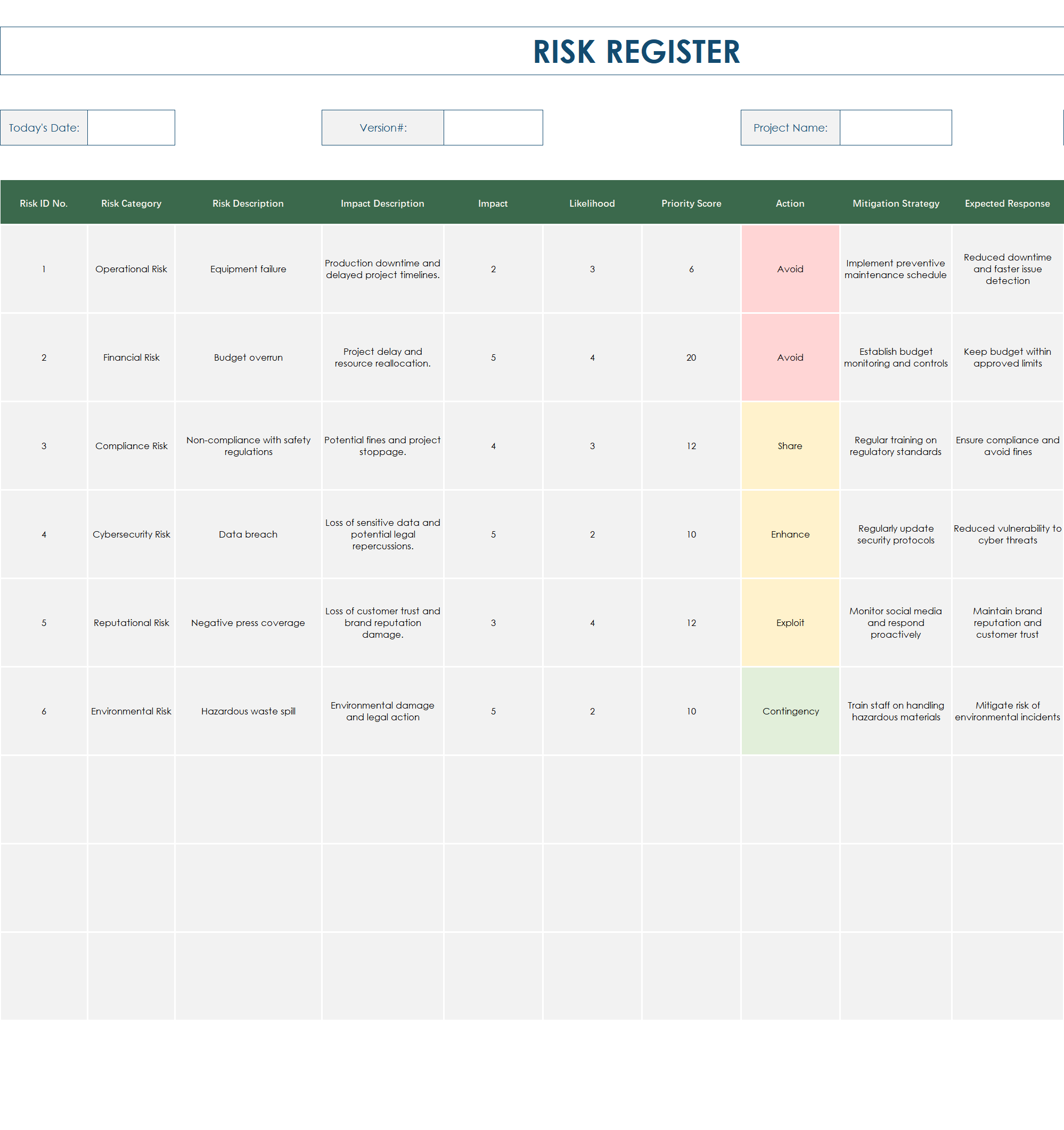
Task: Select Train staff on handling hazardous materials
Action: pos(896,711)
